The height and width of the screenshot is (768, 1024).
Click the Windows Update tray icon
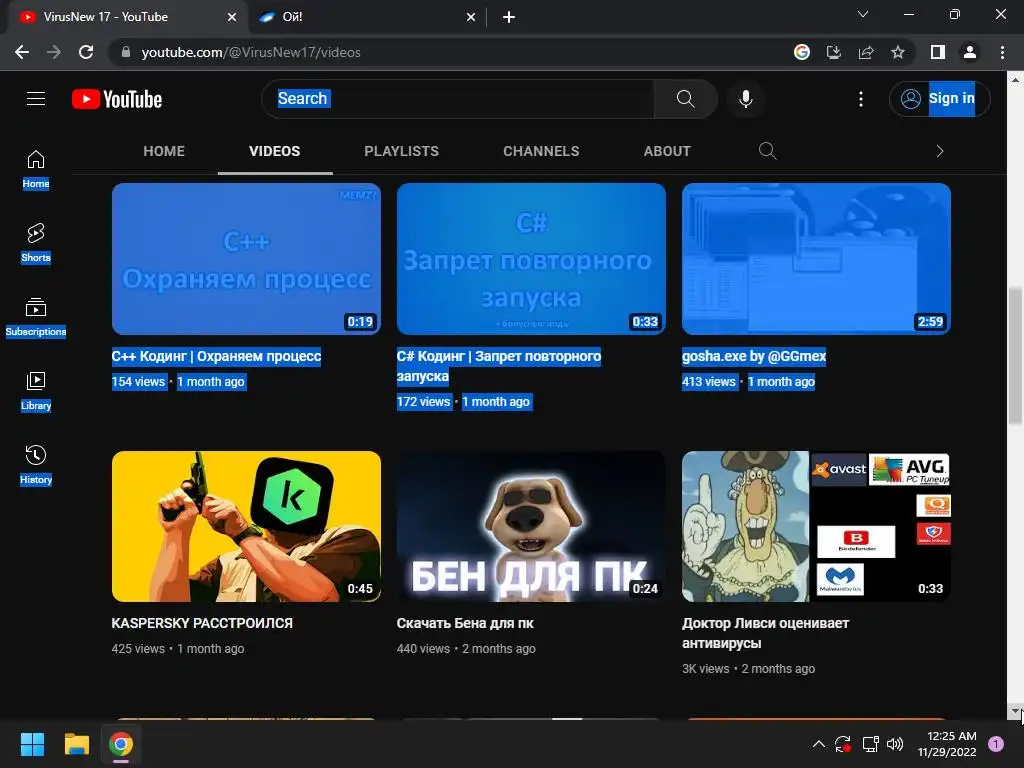tap(843, 744)
